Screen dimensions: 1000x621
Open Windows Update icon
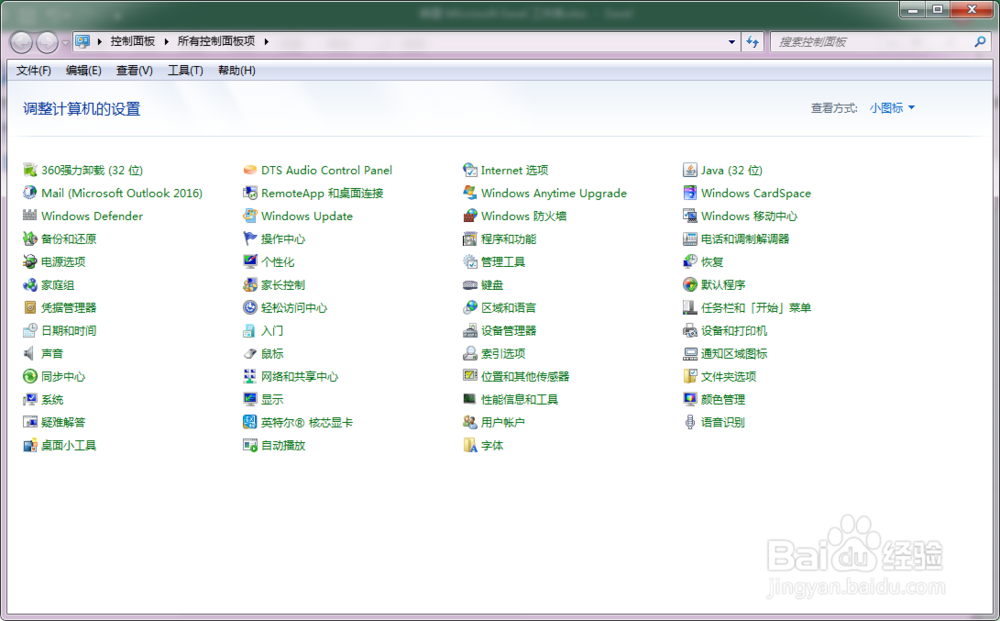tap(250, 216)
